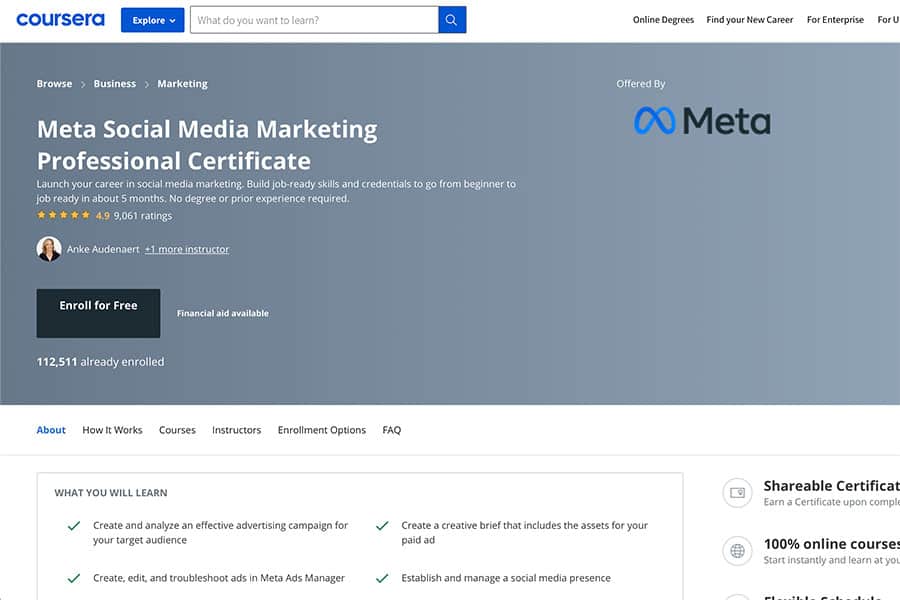Click checkmark beside 'Create and analyze an effective advertising campaign'
This screenshot has height=600, width=900.
click(74, 525)
